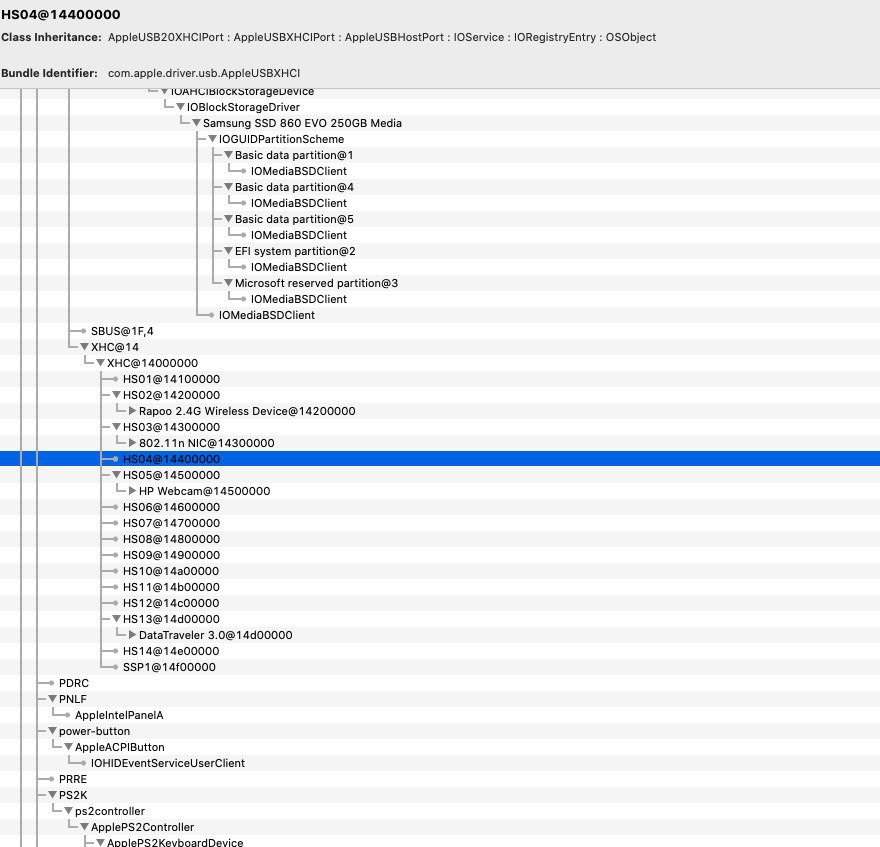Collapse Basic data partition@1
This screenshot has height=847, width=880.
(x=228, y=154)
